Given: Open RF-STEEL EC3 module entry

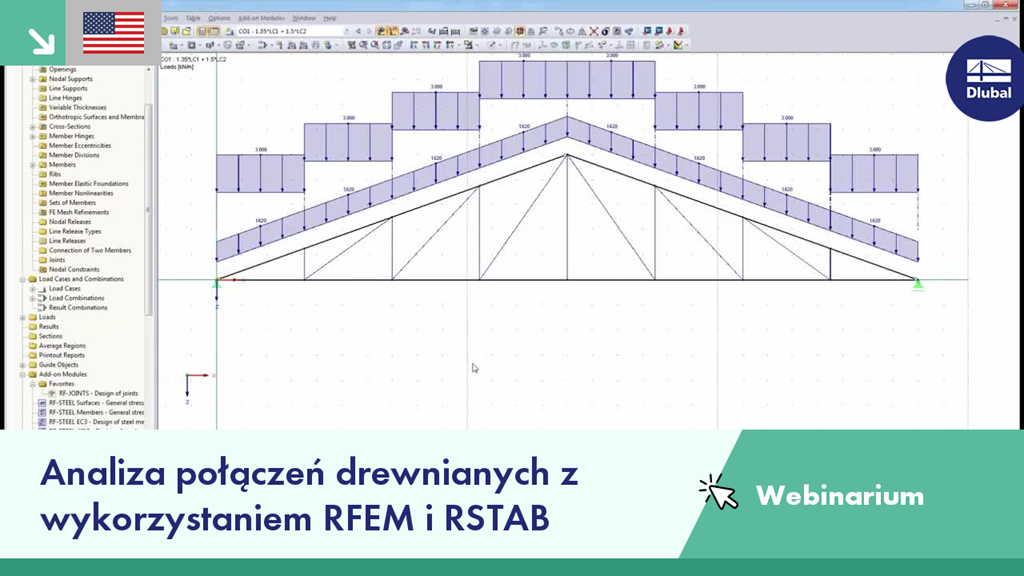Looking at the screenshot, I should click(x=96, y=423).
